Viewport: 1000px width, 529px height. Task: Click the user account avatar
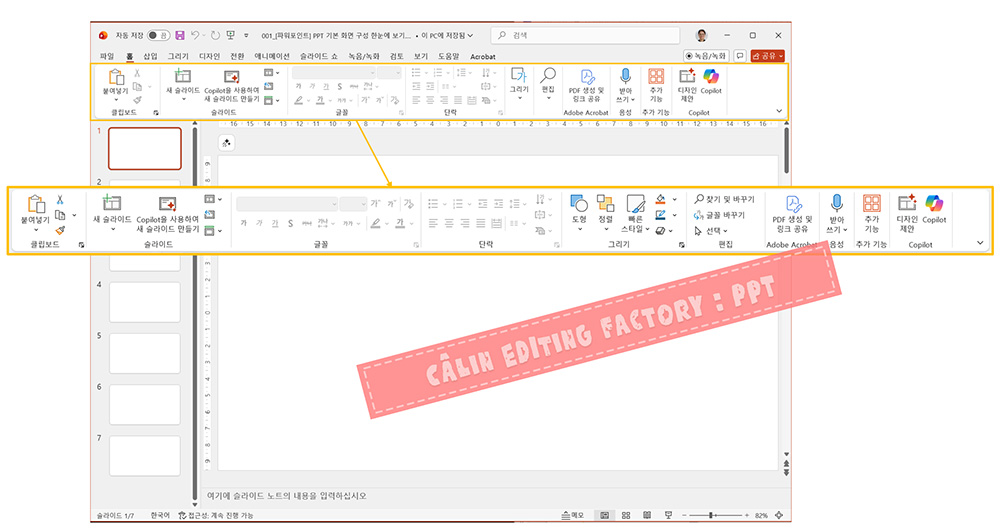click(x=702, y=35)
